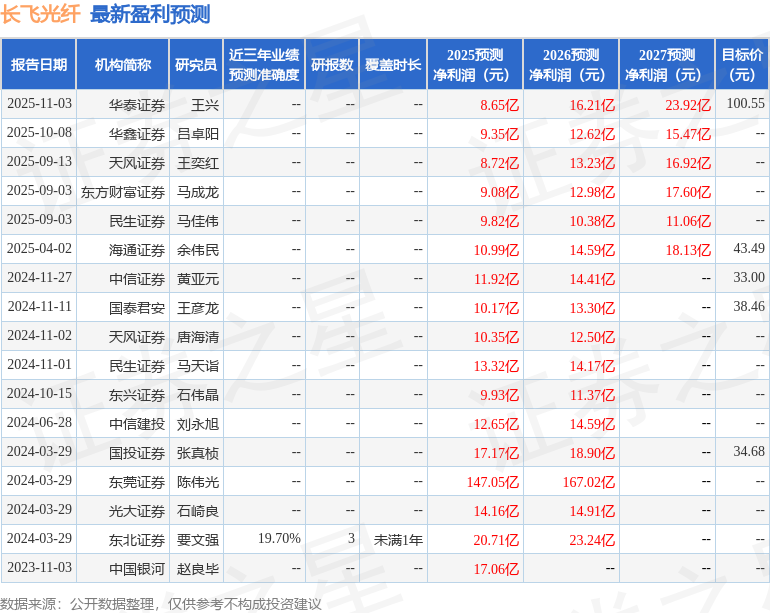The image size is (770, 613).
Task: Click the 17.06亿 profit value
Action: click(x=496, y=568)
